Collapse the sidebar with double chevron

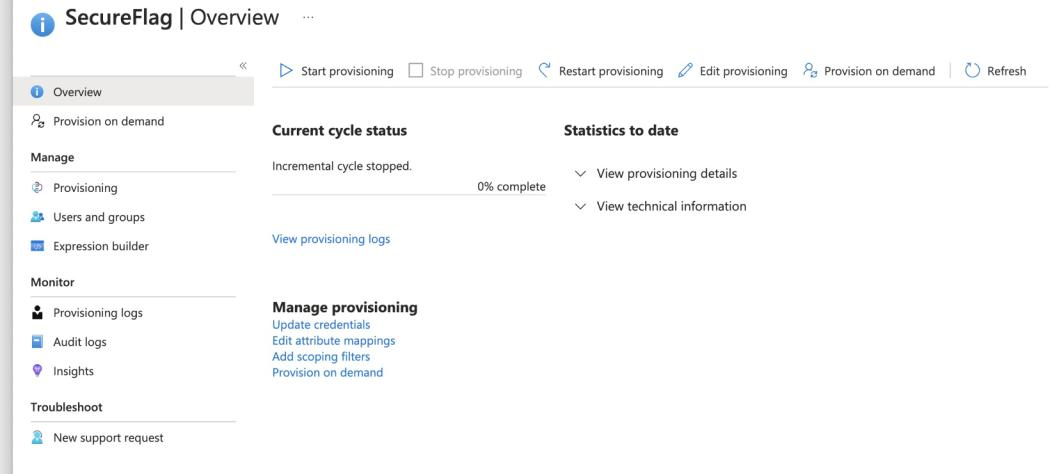click(243, 66)
